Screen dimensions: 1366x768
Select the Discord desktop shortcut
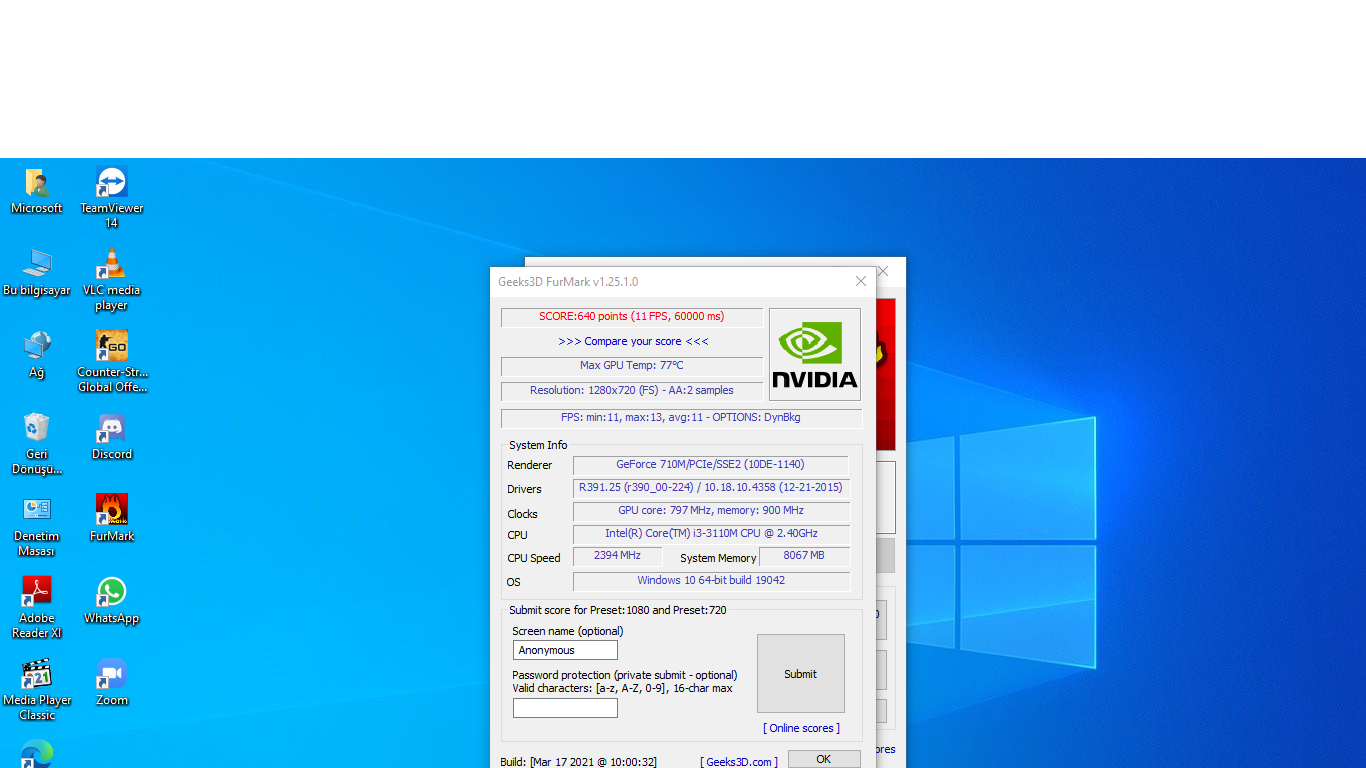[x=112, y=437]
